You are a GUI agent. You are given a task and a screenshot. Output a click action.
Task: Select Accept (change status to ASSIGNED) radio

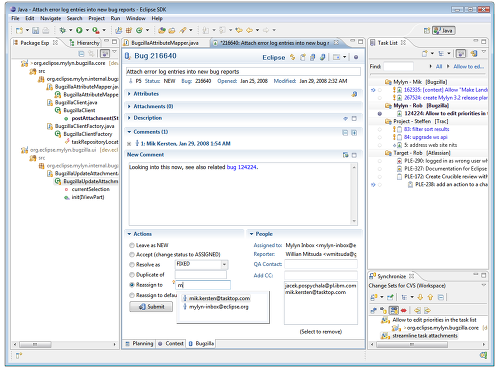[x=132, y=255]
